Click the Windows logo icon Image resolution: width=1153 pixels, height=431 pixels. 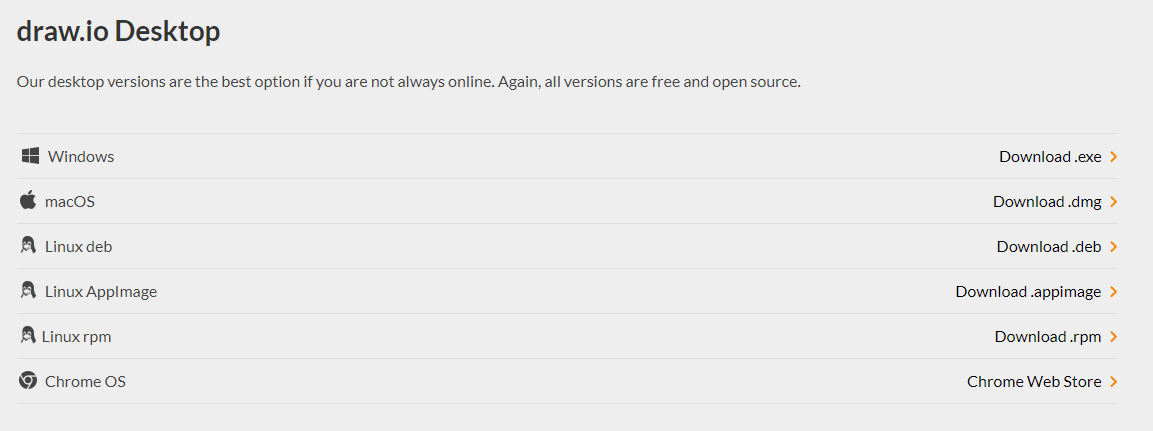click(30, 156)
